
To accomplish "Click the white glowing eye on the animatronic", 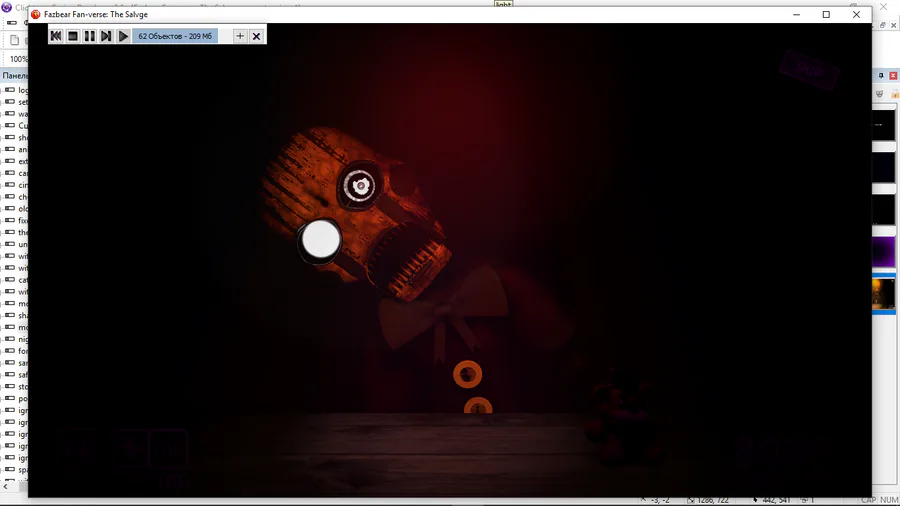I will [x=321, y=240].
